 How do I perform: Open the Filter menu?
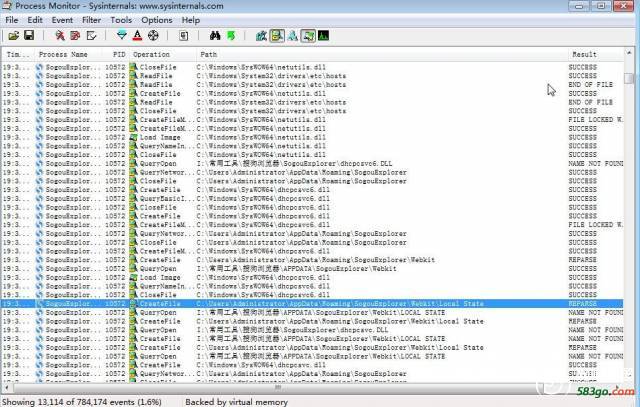click(x=91, y=20)
